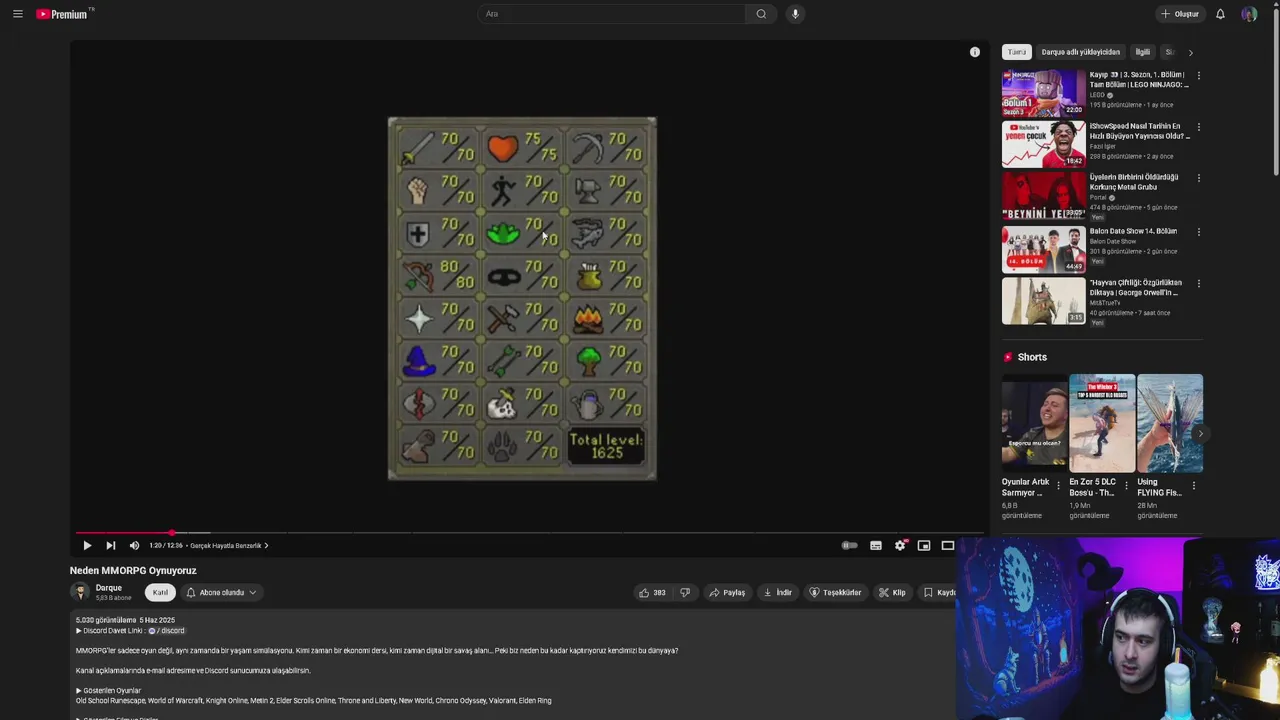The width and height of the screenshot is (1280, 720).
Task: Open chapter Gerçek Hayatla Benzerlik
Action: 229,546
